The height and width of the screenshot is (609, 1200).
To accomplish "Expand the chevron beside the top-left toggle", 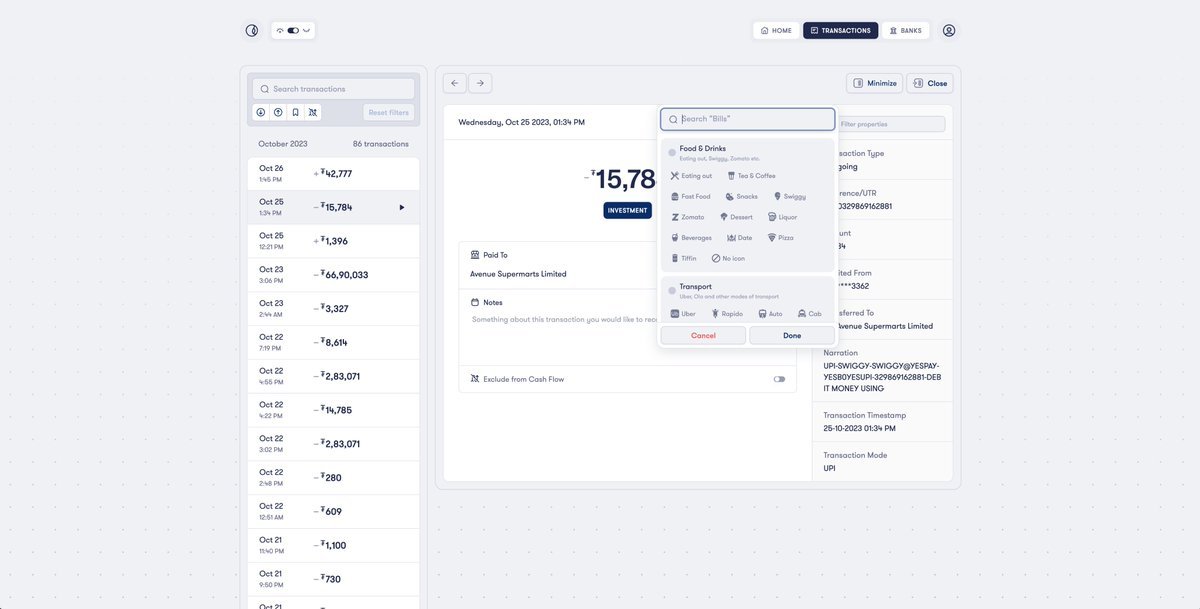I will coord(306,31).
